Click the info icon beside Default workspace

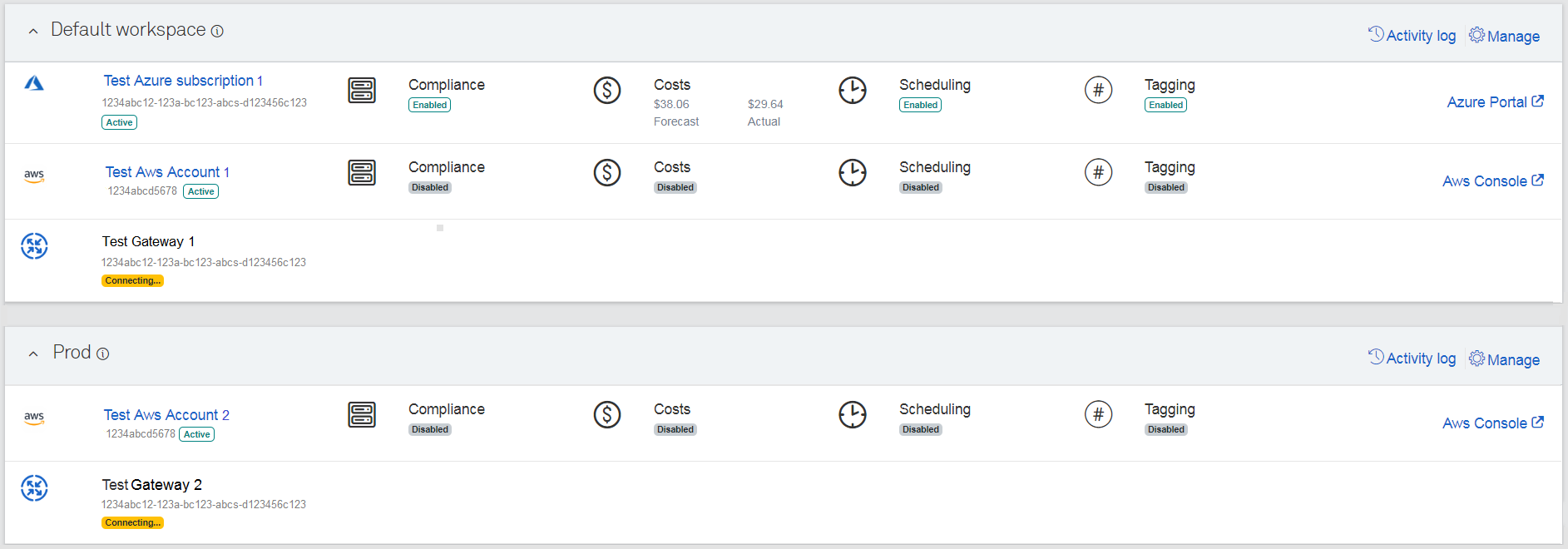tap(217, 31)
